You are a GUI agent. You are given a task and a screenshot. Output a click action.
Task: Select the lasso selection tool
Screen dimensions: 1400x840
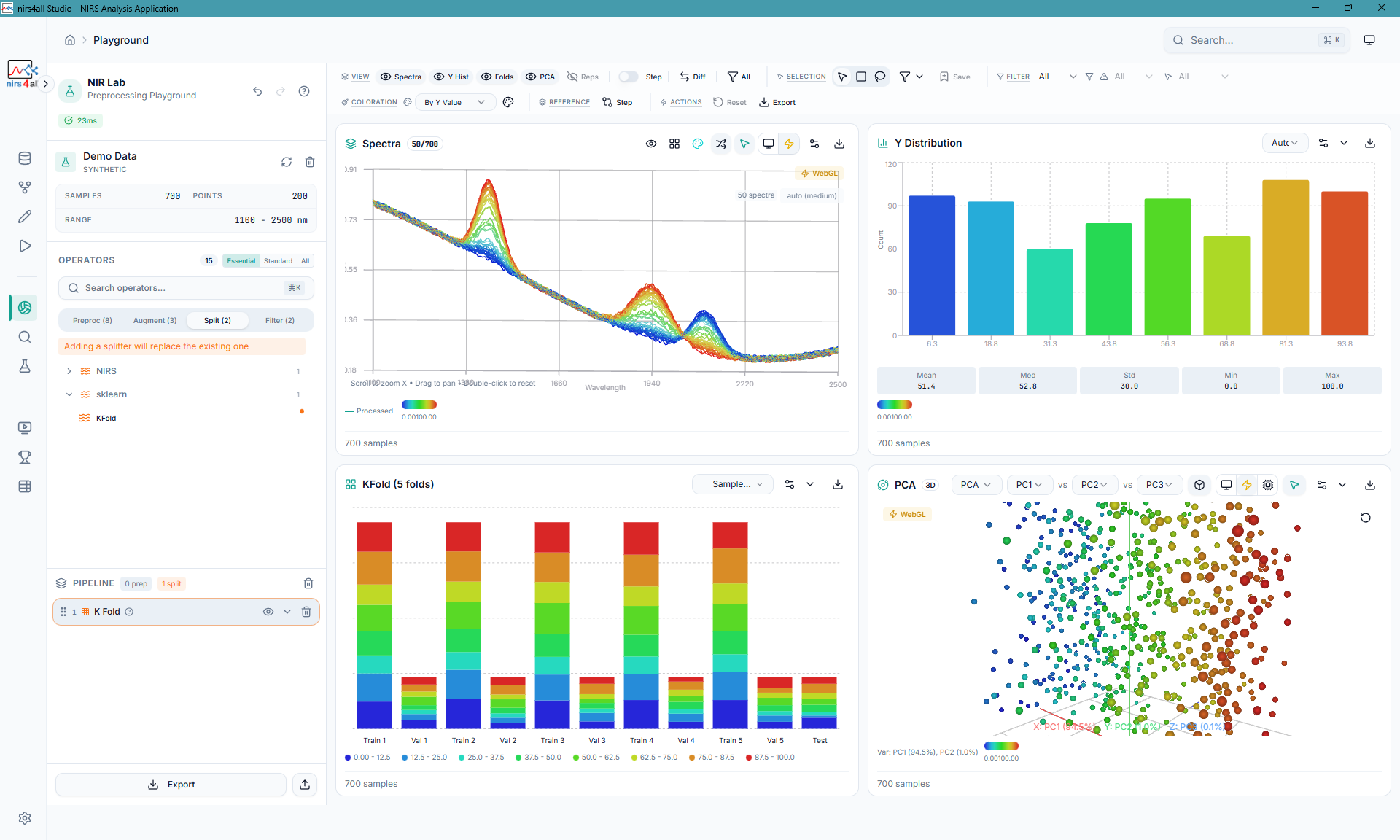click(x=880, y=77)
